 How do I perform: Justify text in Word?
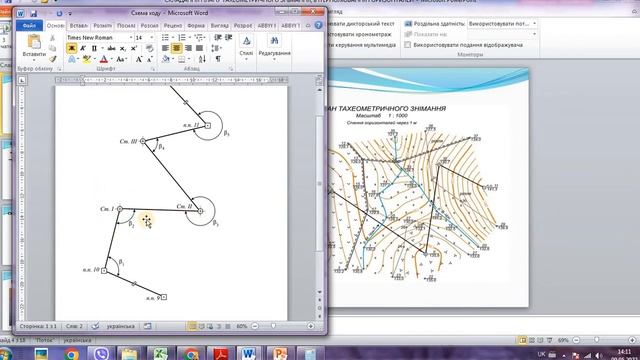[199, 49]
